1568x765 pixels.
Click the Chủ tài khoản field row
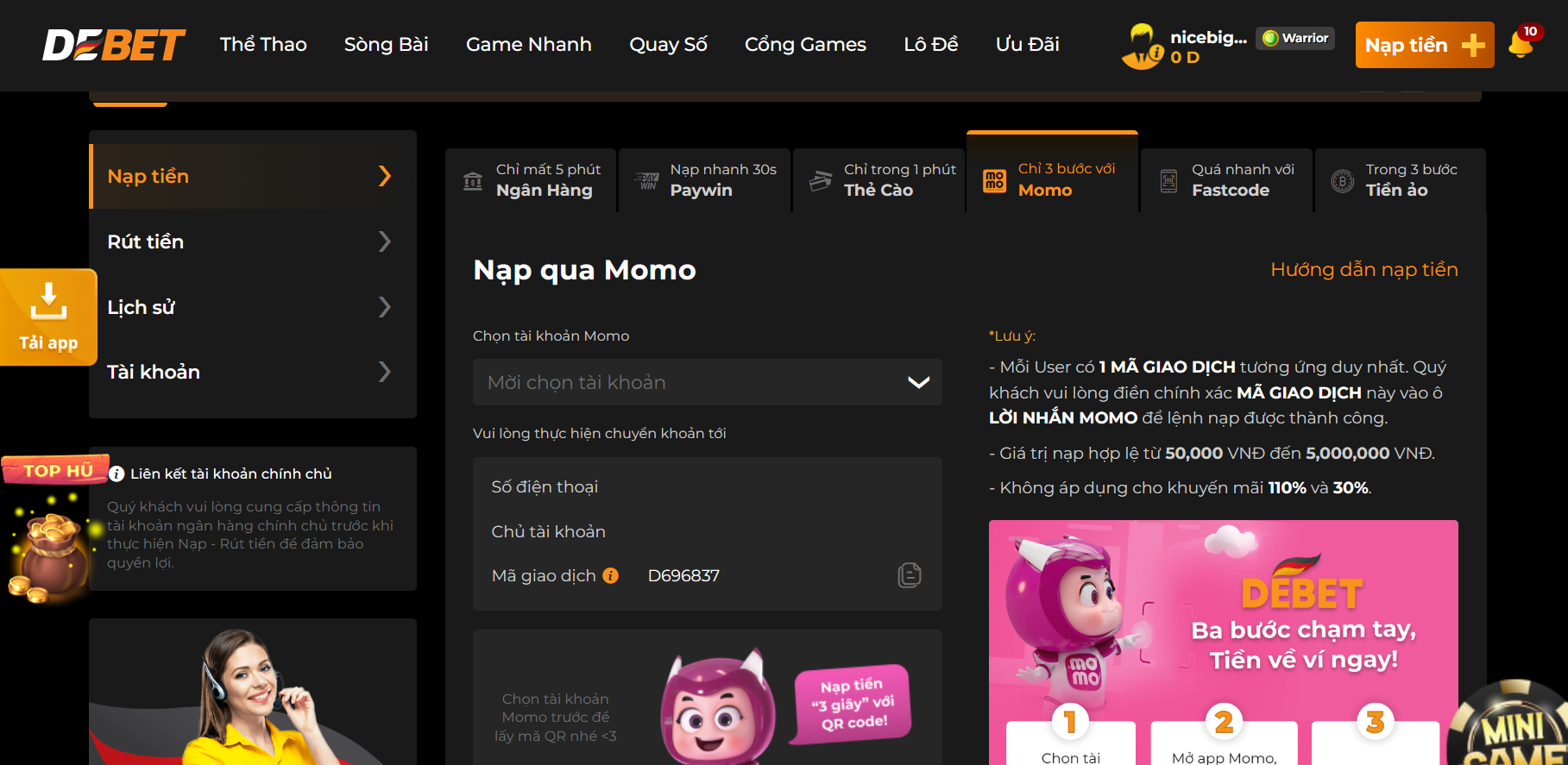point(708,531)
